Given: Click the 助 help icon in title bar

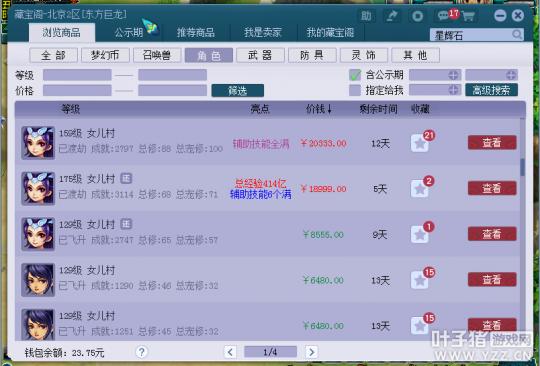Looking at the screenshot, I should (x=366, y=16).
